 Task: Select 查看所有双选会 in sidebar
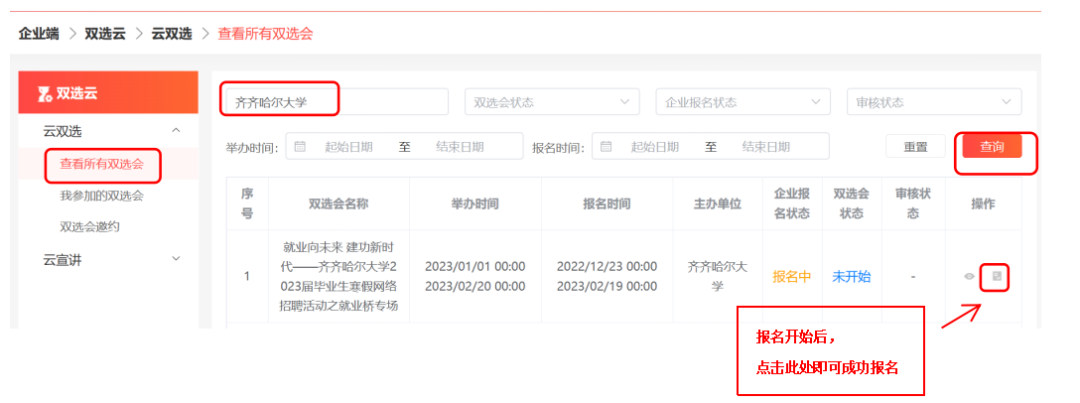click(x=102, y=164)
